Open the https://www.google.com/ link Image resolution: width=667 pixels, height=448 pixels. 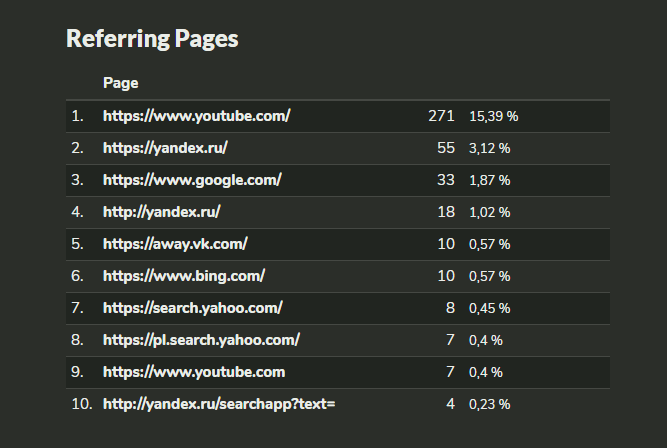coord(192,180)
